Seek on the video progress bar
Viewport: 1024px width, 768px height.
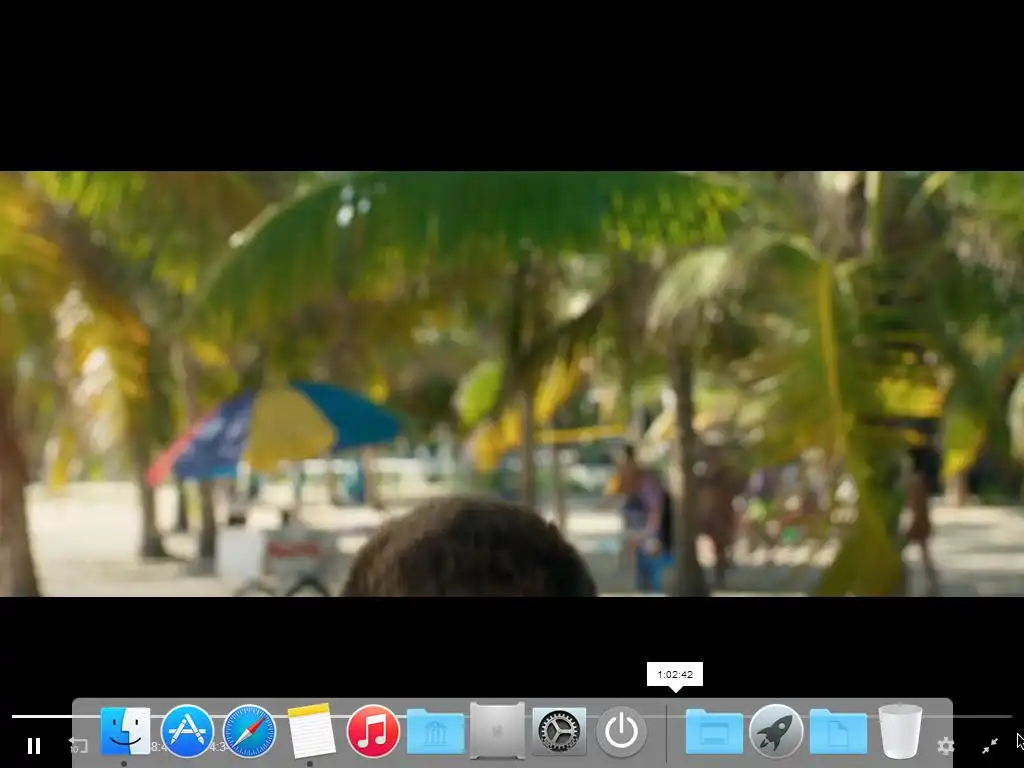click(512, 716)
